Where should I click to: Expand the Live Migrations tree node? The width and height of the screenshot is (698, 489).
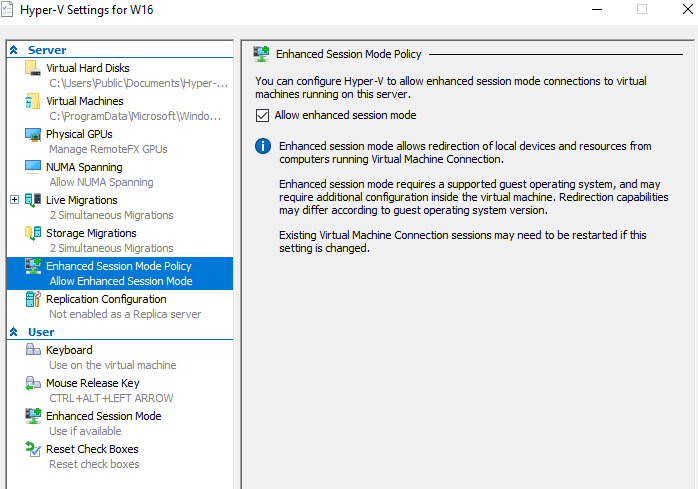coord(14,200)
